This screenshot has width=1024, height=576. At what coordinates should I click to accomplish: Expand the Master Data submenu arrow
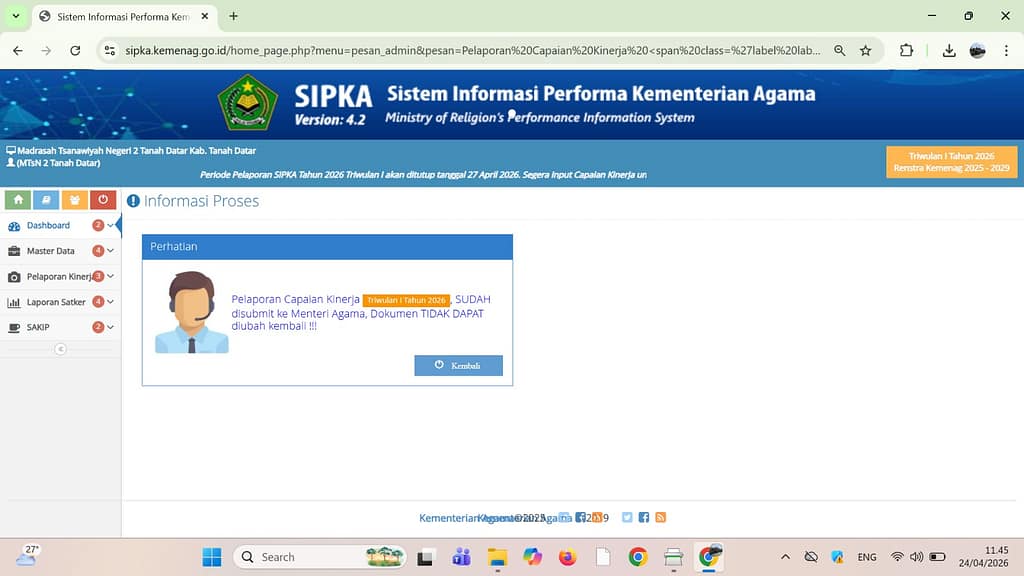[110, 251]
